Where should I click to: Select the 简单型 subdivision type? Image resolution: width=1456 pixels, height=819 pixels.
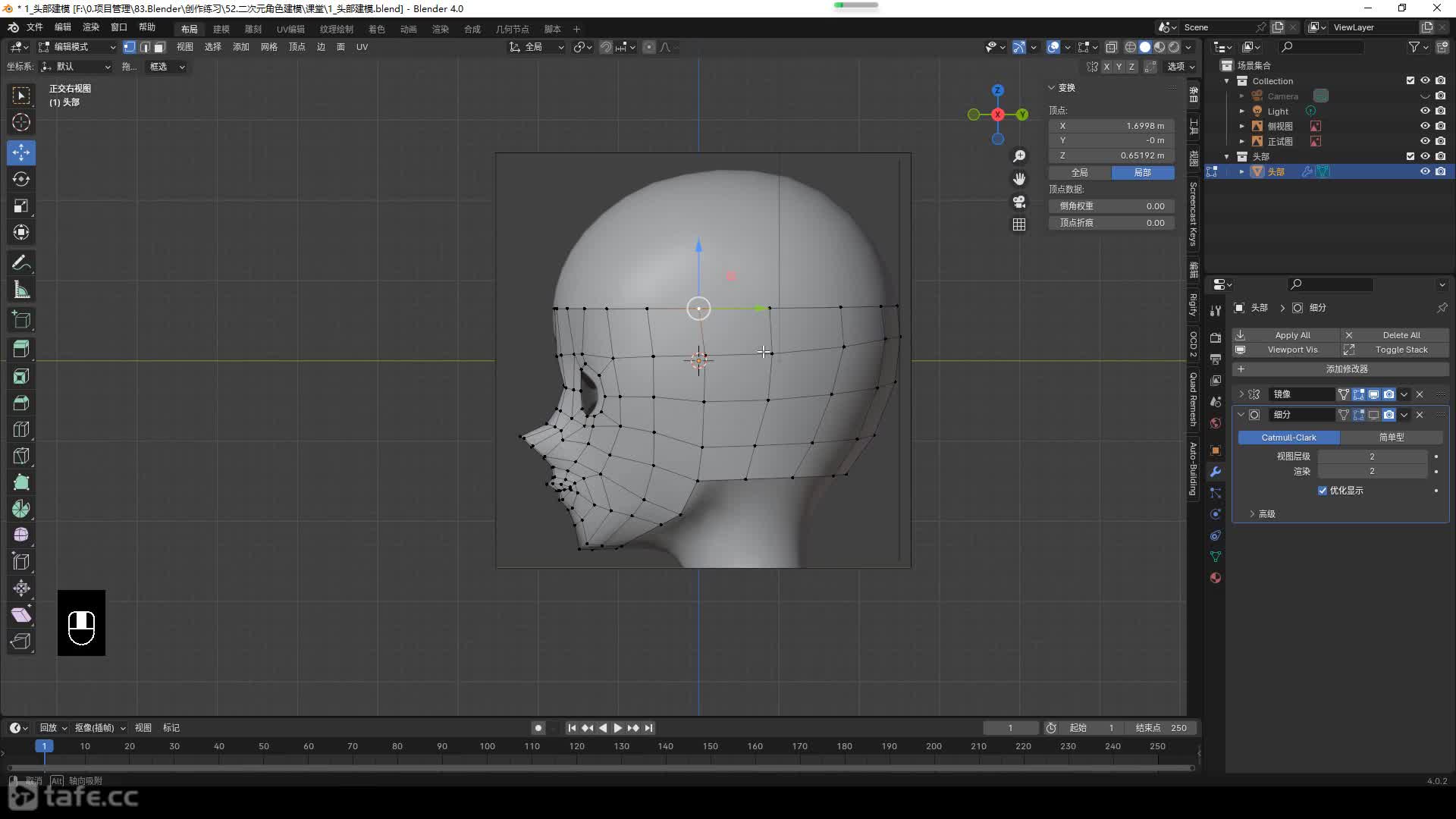[1391, 438]
